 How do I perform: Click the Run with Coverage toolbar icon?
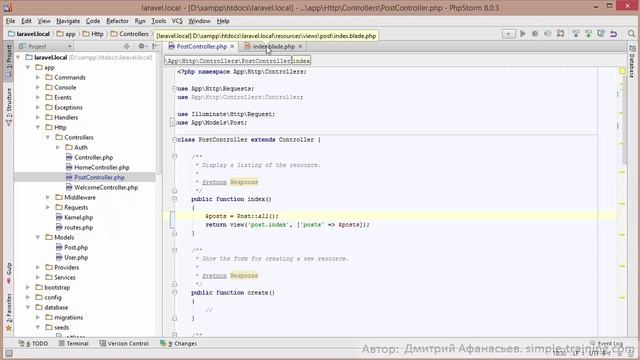pos(547,34)
